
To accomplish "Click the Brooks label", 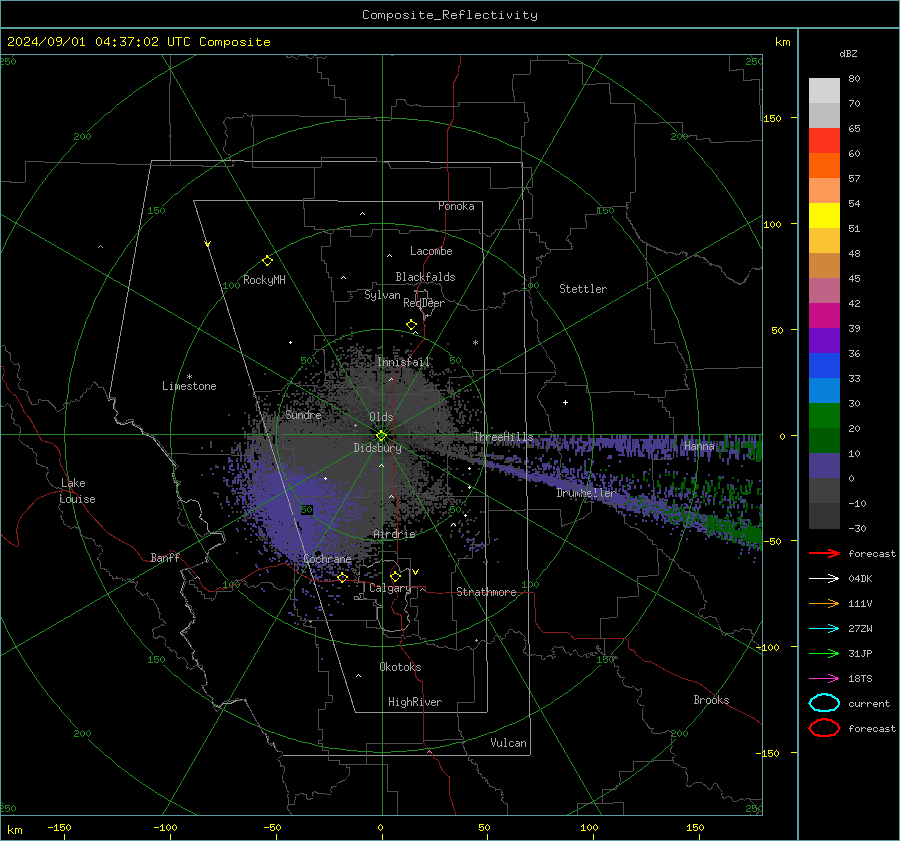I will click(x=711, y=700).
